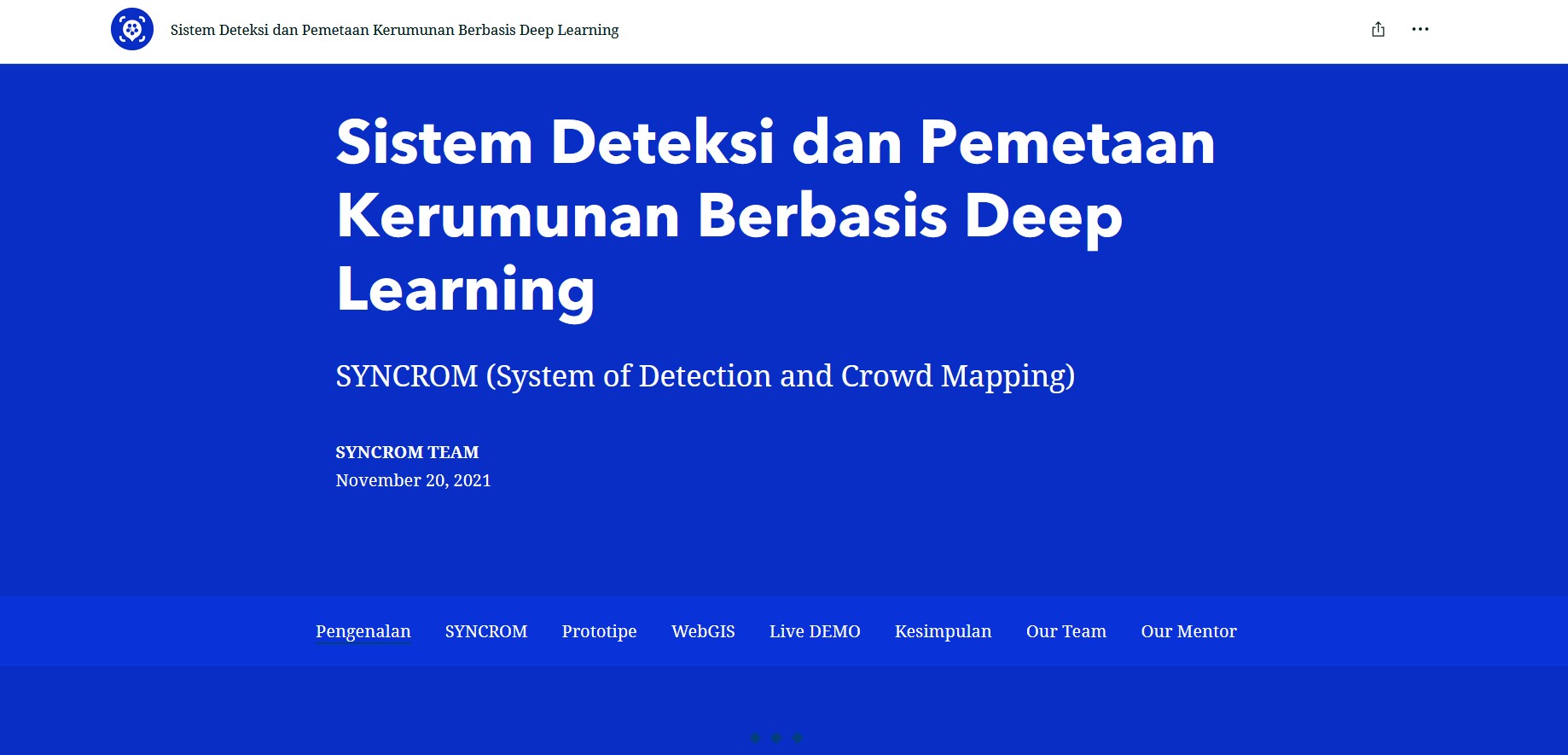Screen dimensions: 1568x755
Task: Jump to the Our Mentor section
Action: (x=1188, y=631)
